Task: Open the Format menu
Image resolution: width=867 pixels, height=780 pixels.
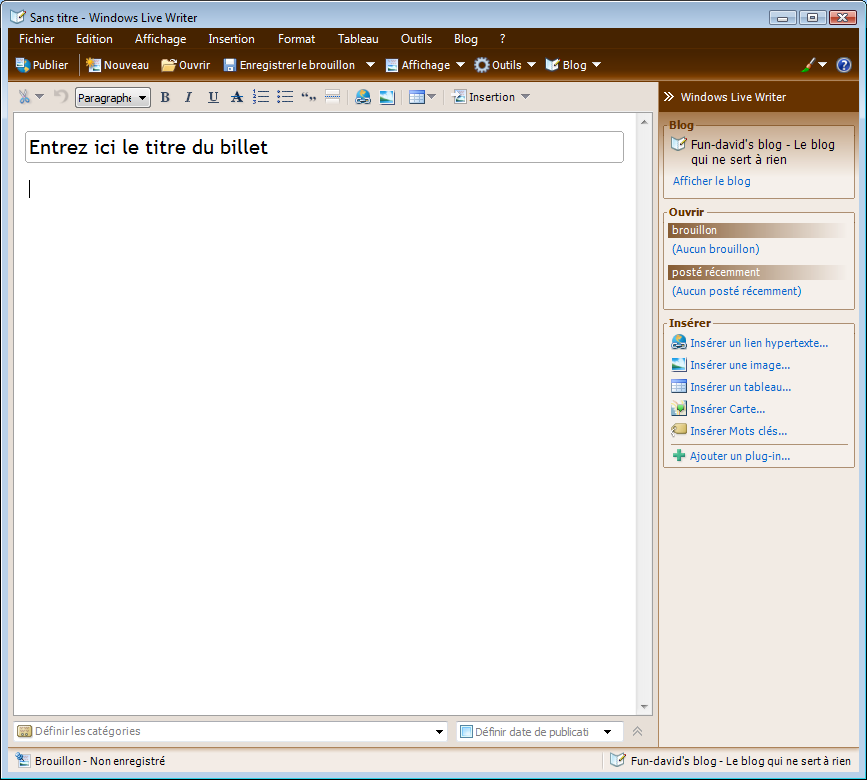Action: [296, 39]
